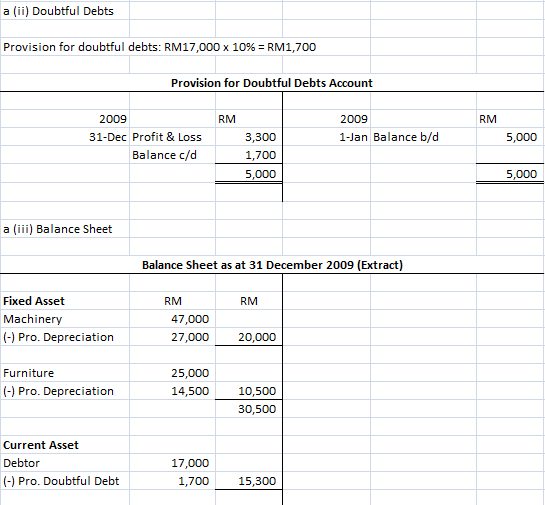Image resolution: width=545 pixels, height=505 pixels.
Task: Select the 'Provision for Doubtful Debts Account' title
Action: [x=272, y=83]
